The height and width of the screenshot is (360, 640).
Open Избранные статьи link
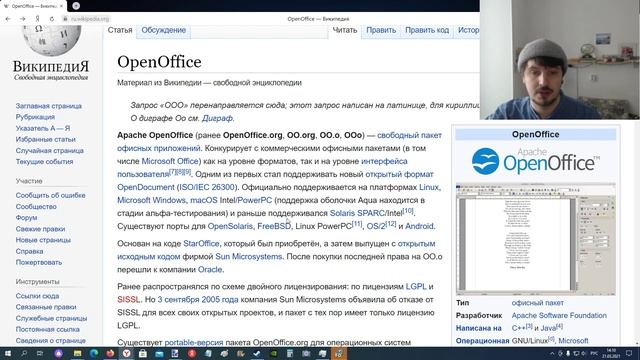coord(45,139)
